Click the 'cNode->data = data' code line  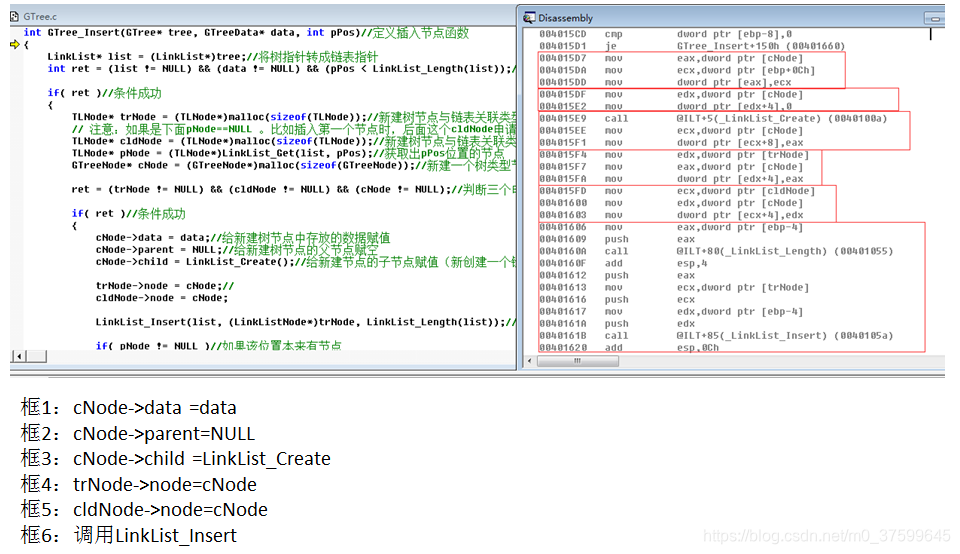tap(242, 238)
